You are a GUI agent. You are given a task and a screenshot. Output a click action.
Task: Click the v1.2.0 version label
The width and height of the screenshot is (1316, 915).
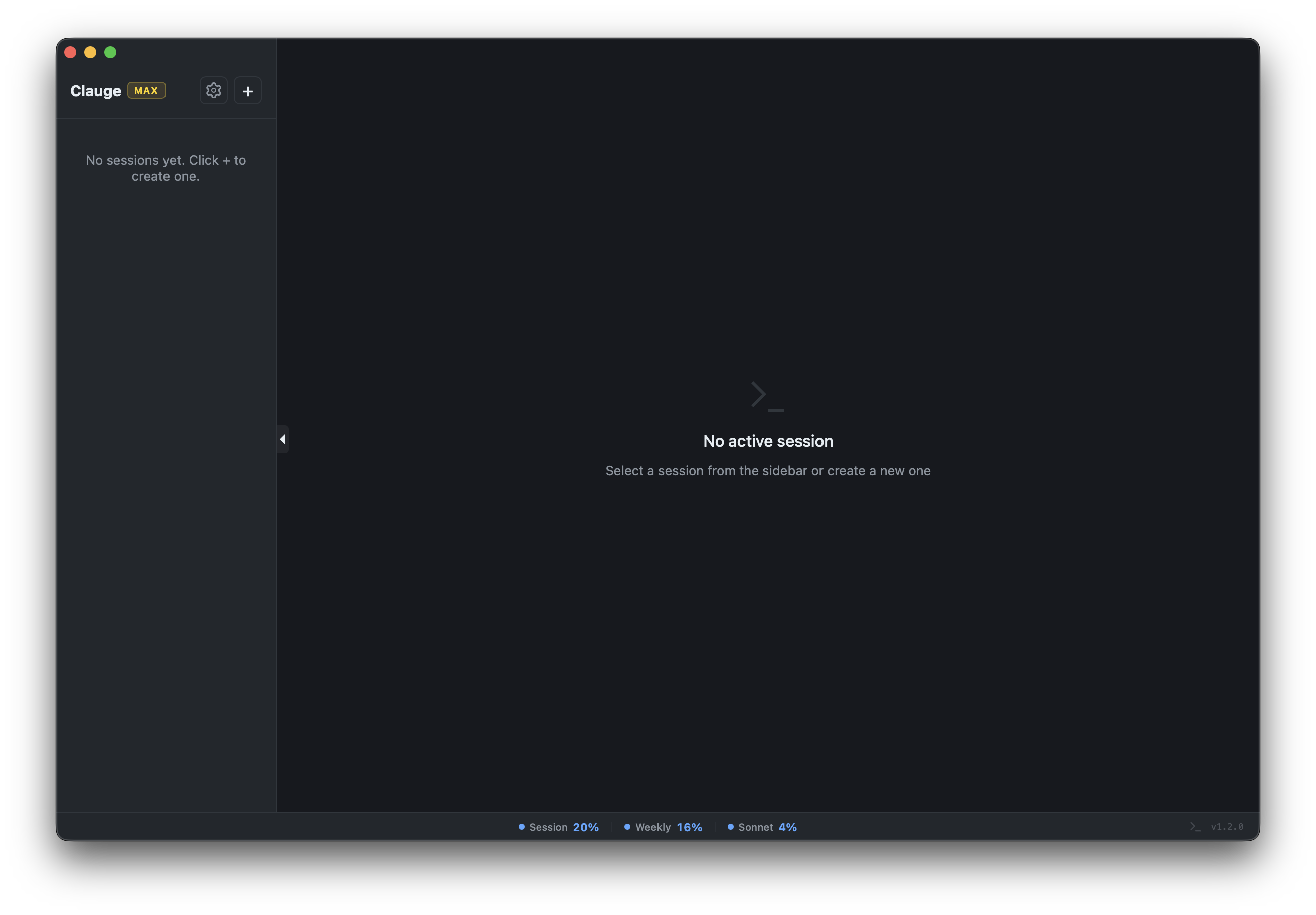click(1227, 827)
